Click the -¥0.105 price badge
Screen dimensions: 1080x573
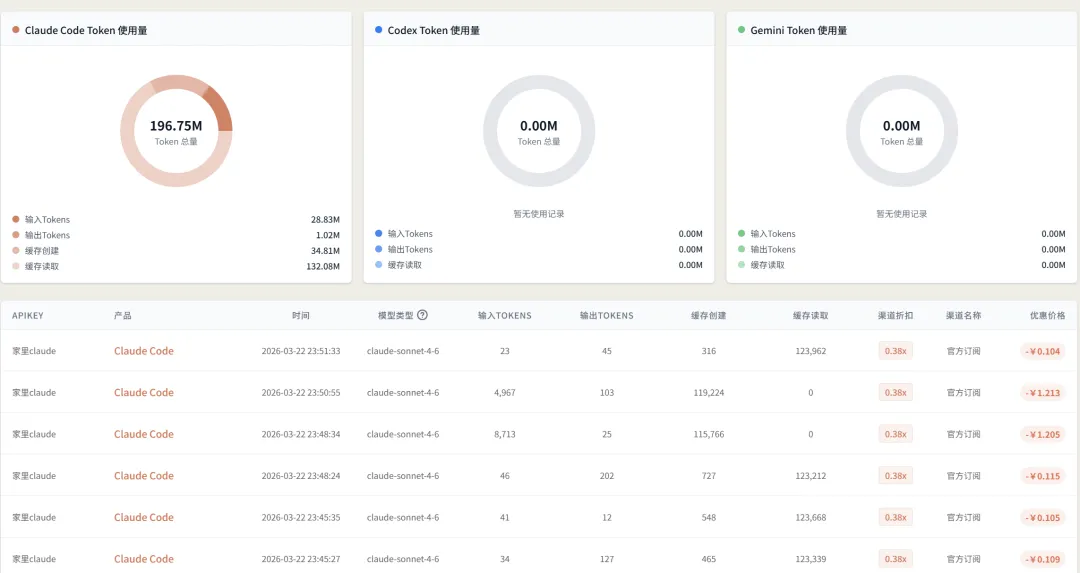[1043, 518]
